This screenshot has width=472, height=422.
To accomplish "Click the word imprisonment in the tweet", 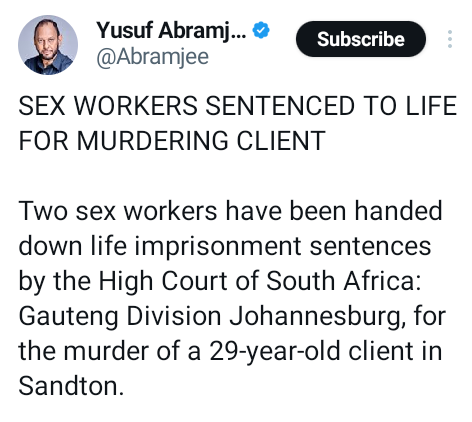I will [218, 247].
